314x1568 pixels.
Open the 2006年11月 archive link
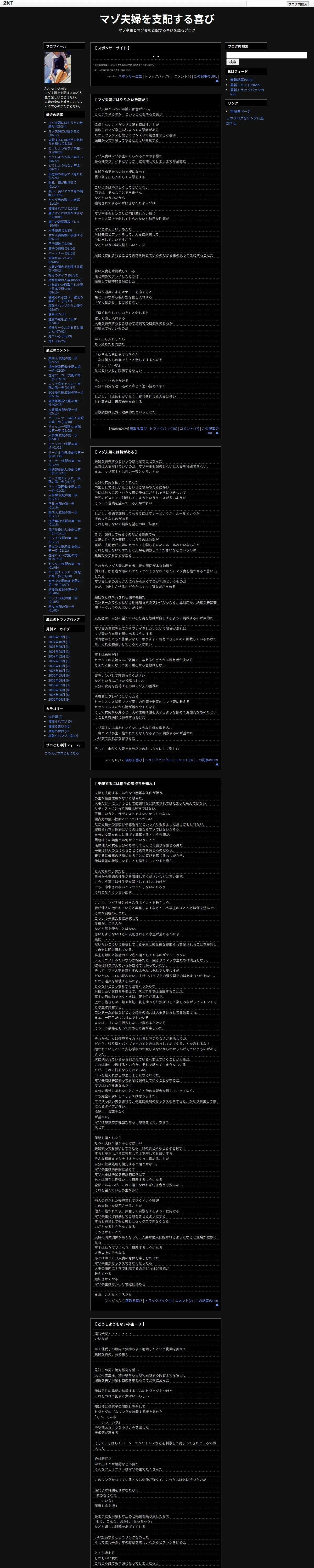pos(59,666)
